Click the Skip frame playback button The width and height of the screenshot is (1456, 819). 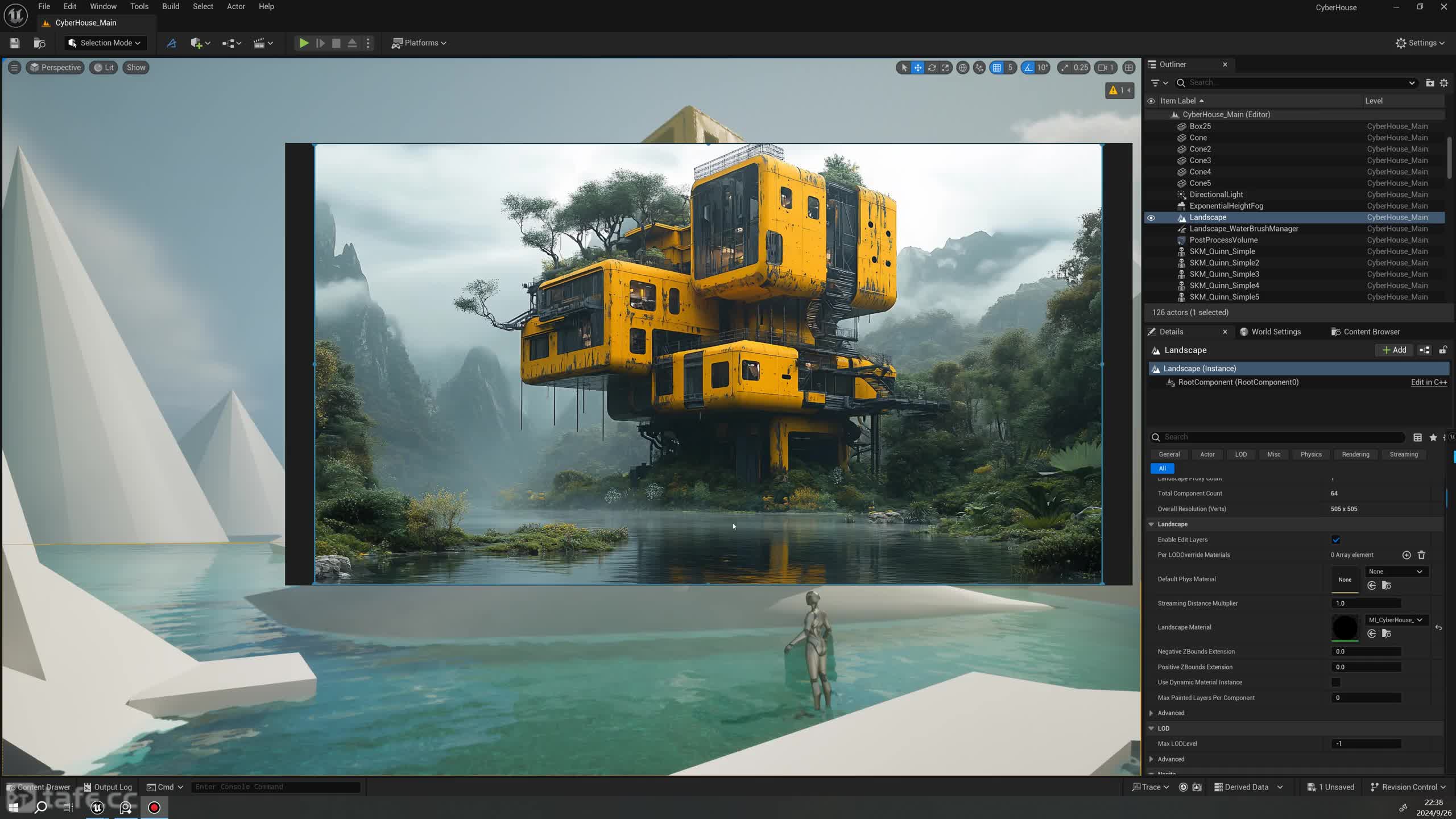click(x=320, y=43)
